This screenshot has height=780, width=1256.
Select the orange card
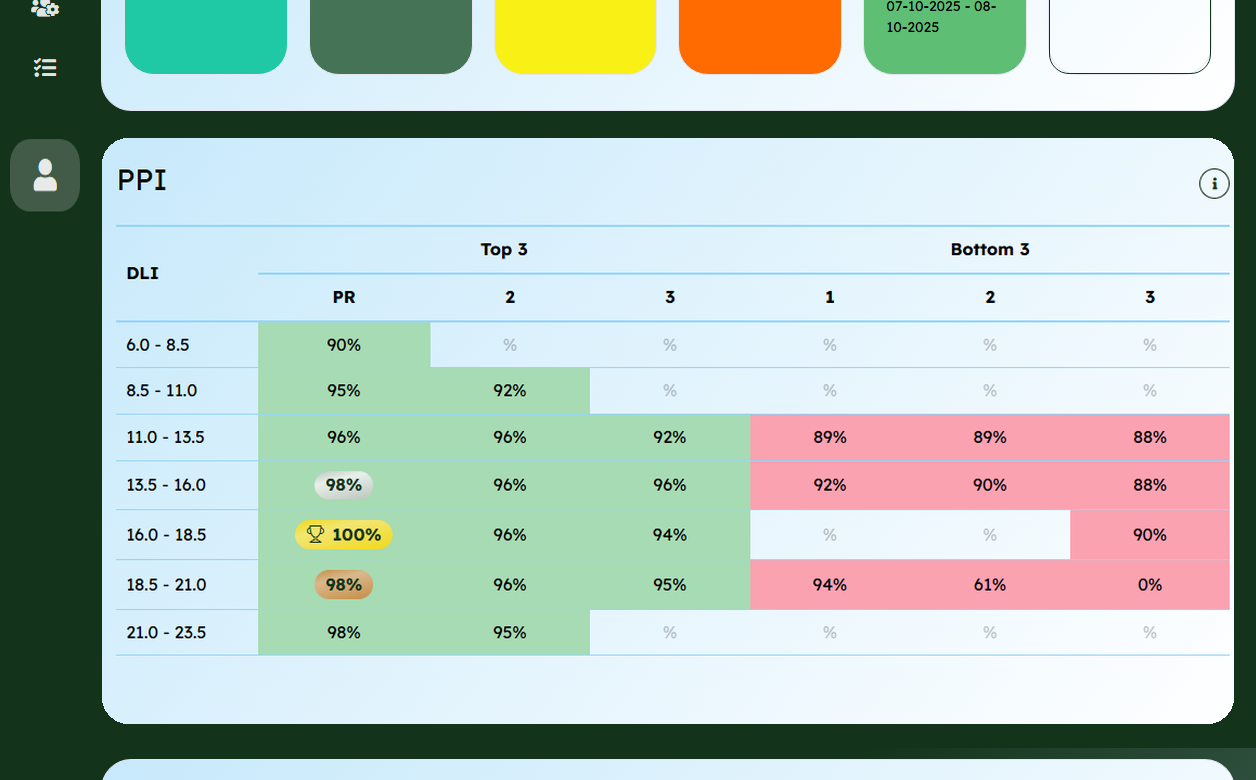760,36
